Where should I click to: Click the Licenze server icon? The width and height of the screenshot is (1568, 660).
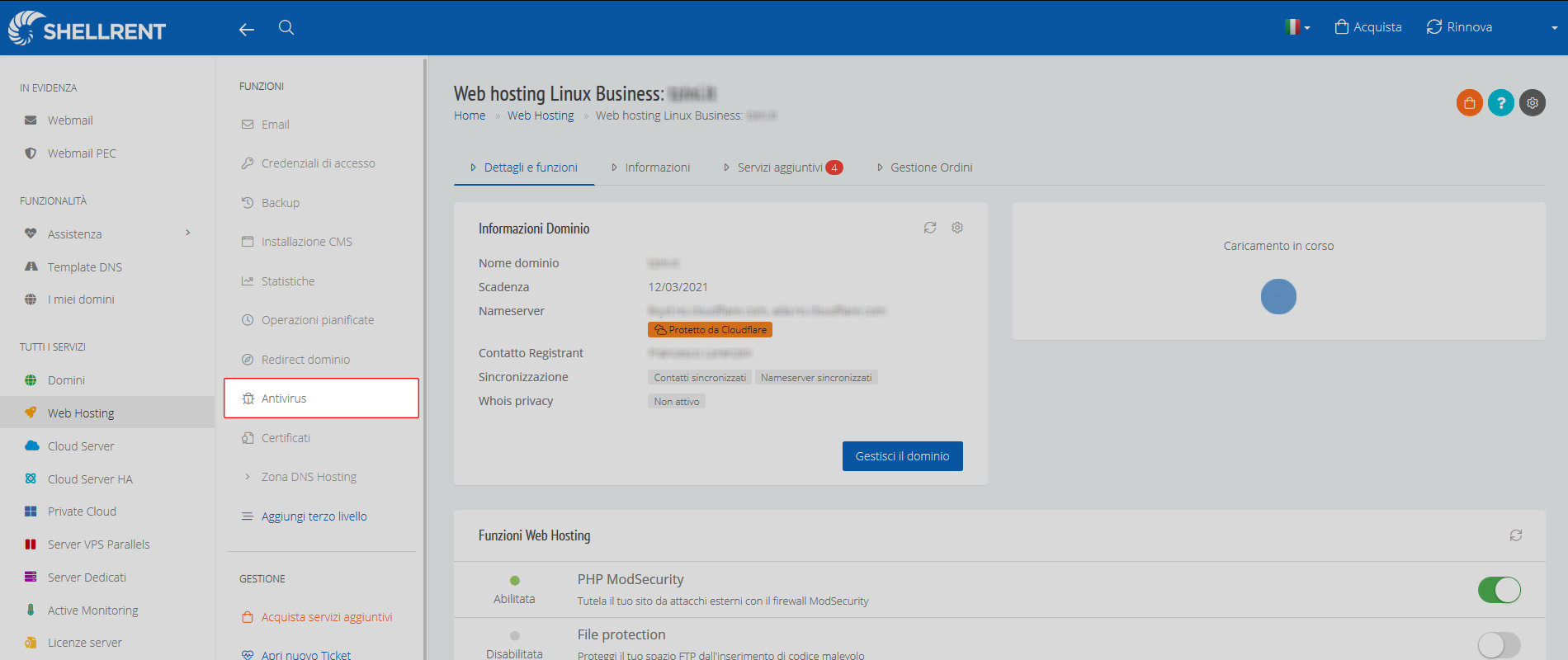[x=31, y=643]
